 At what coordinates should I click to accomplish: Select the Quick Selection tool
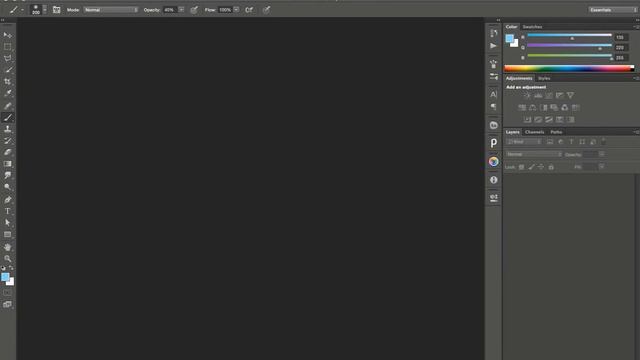pyautogui.click(x=8, y=70)
